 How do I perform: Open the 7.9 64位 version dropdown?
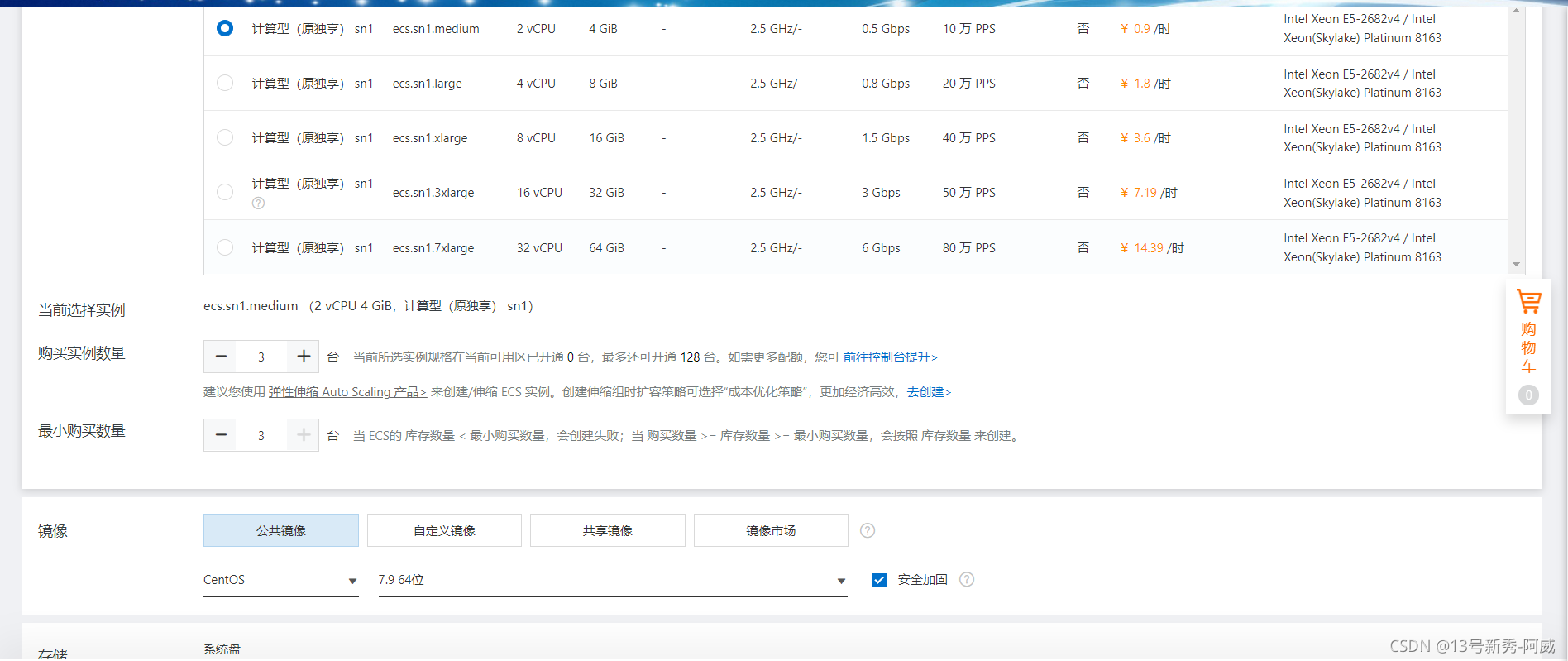click(613, 580)
